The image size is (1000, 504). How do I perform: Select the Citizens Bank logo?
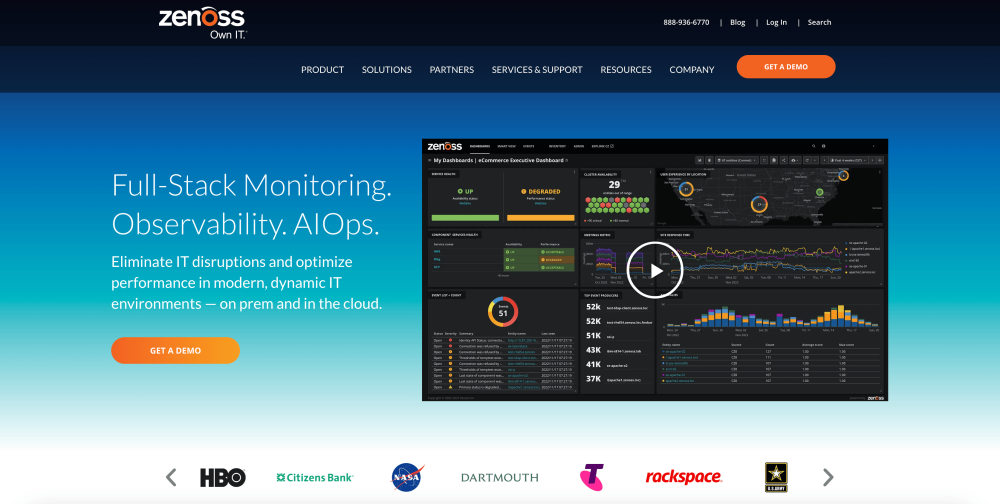314,477
